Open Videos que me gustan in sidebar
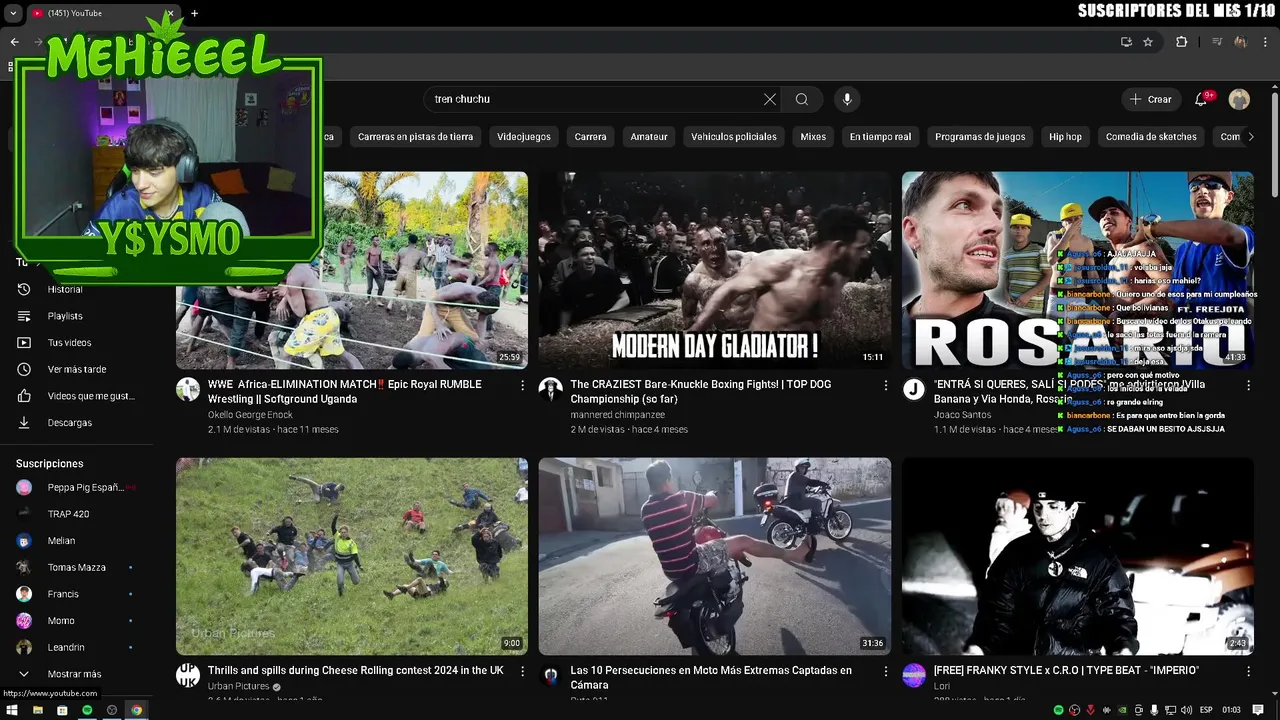 77,396
